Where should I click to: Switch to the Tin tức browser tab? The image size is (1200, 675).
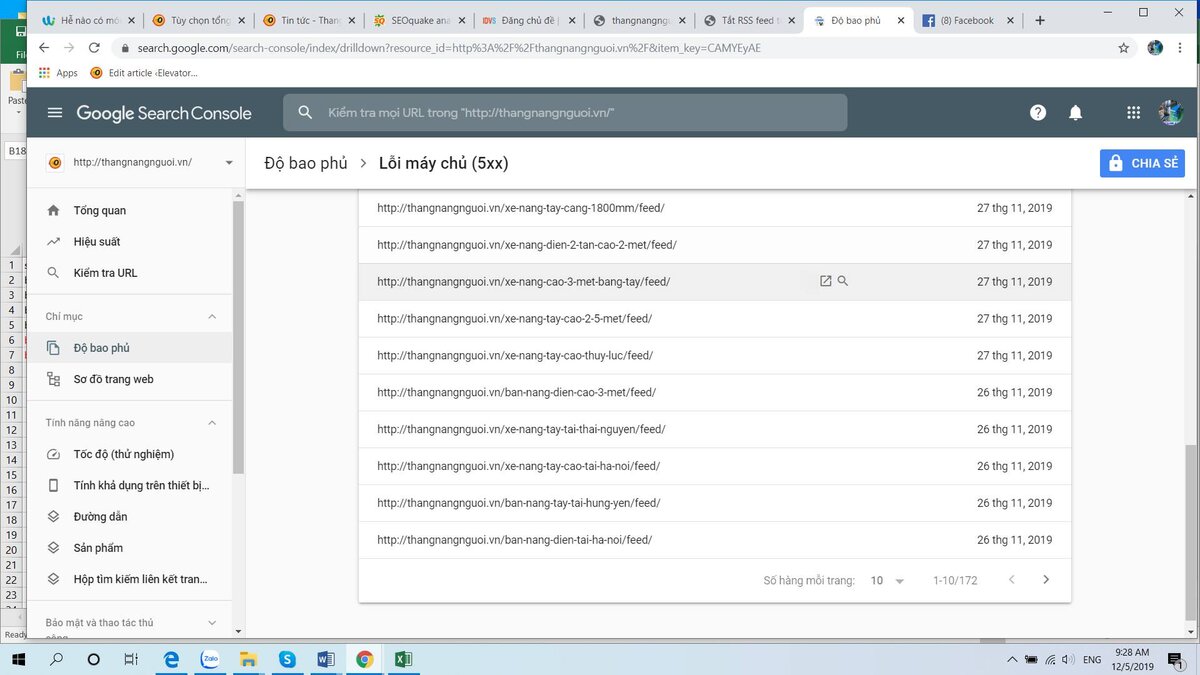tap(307, 20)
